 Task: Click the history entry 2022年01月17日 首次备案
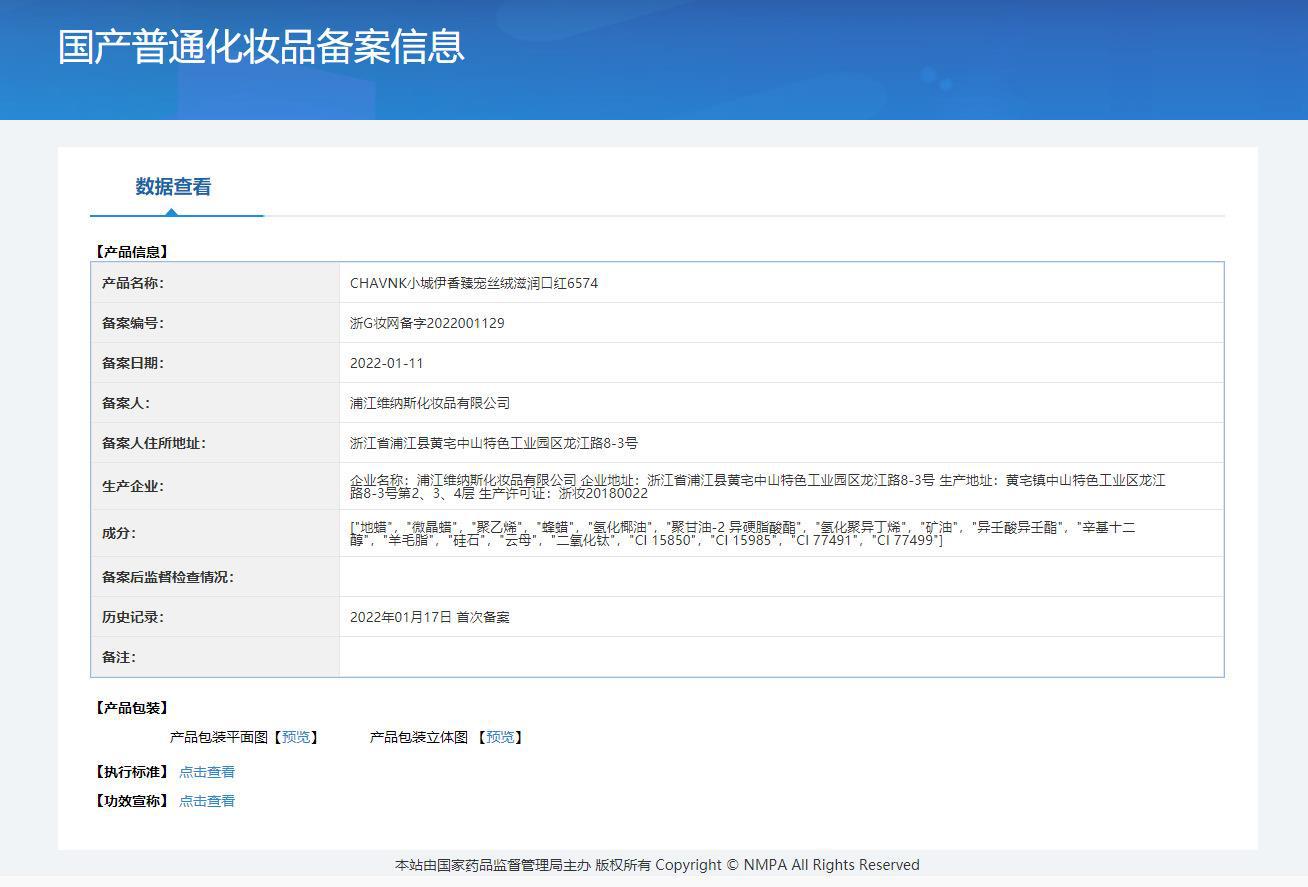430,617
